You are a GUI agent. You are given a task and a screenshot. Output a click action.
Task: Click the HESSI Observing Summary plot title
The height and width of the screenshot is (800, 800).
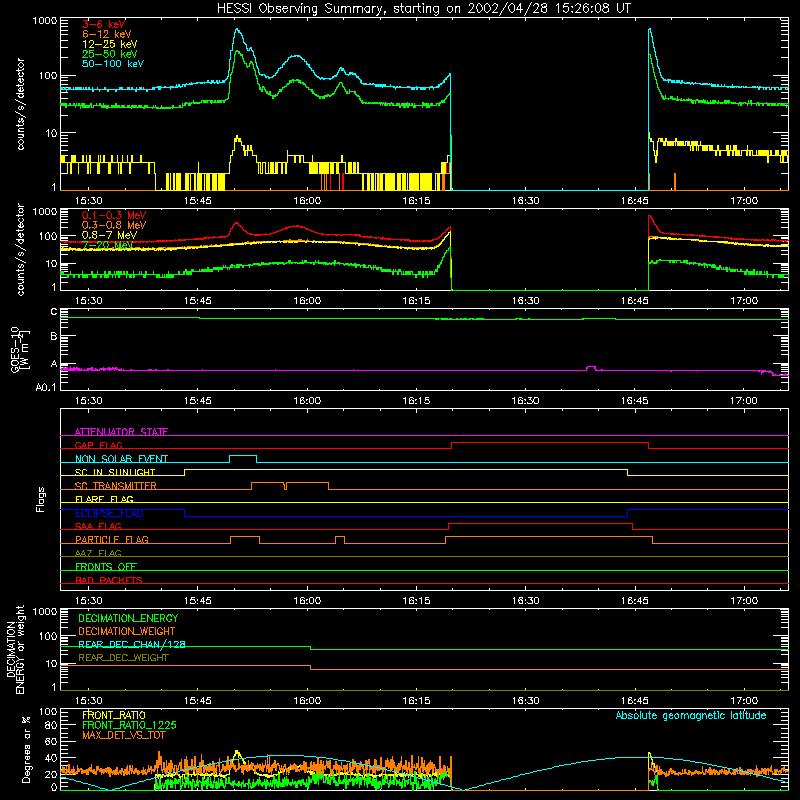[x=423, y=9]
